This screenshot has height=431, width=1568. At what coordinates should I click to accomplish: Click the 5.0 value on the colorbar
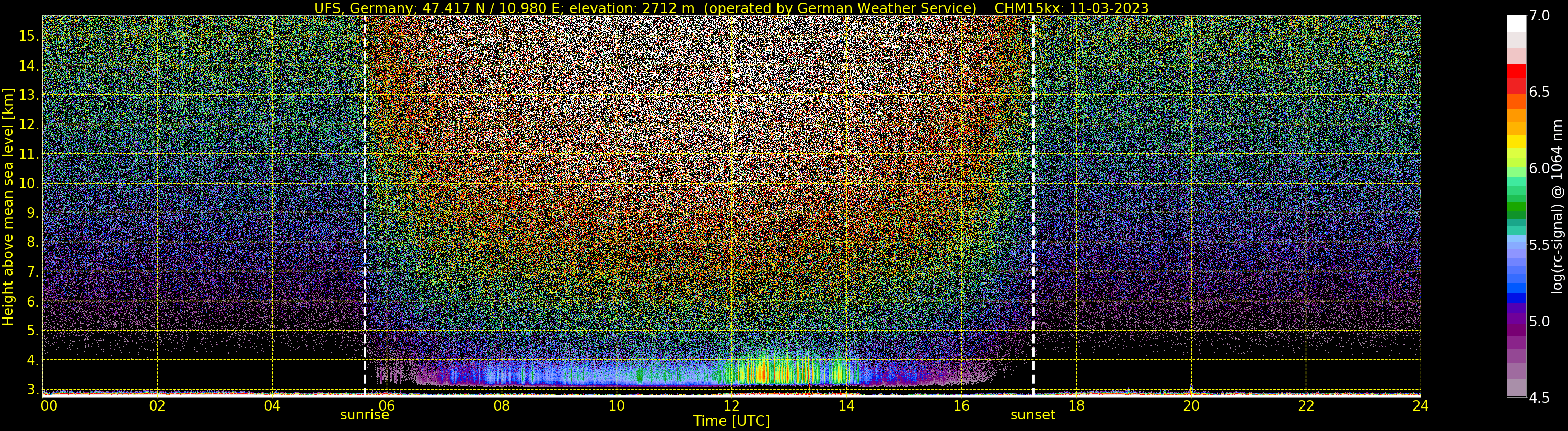tap(1539, 321)
